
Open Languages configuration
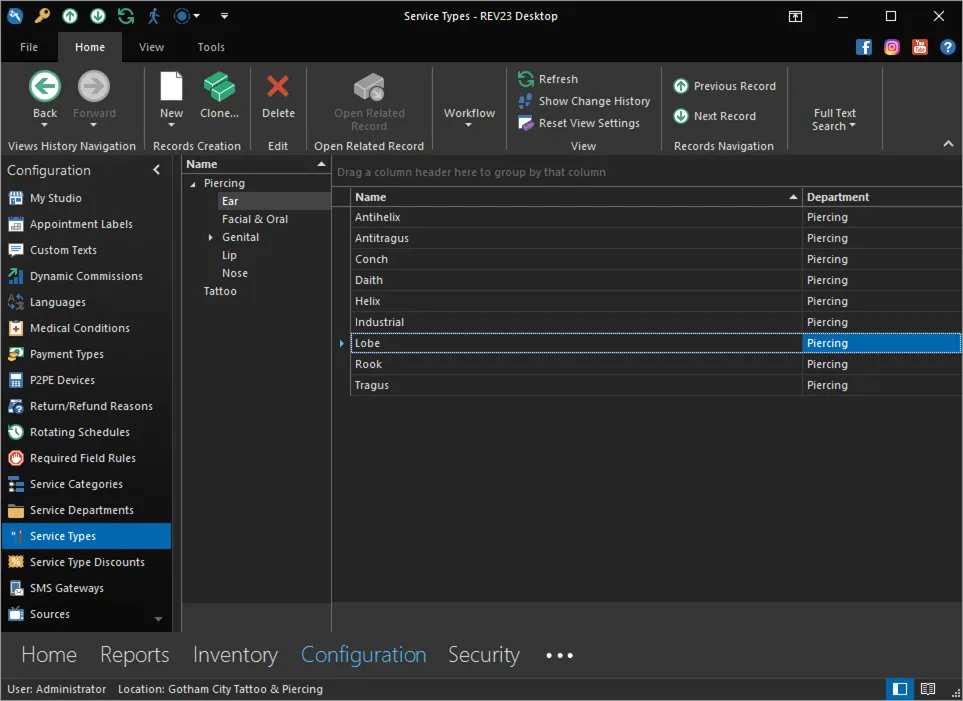click(x=86, y=302)
